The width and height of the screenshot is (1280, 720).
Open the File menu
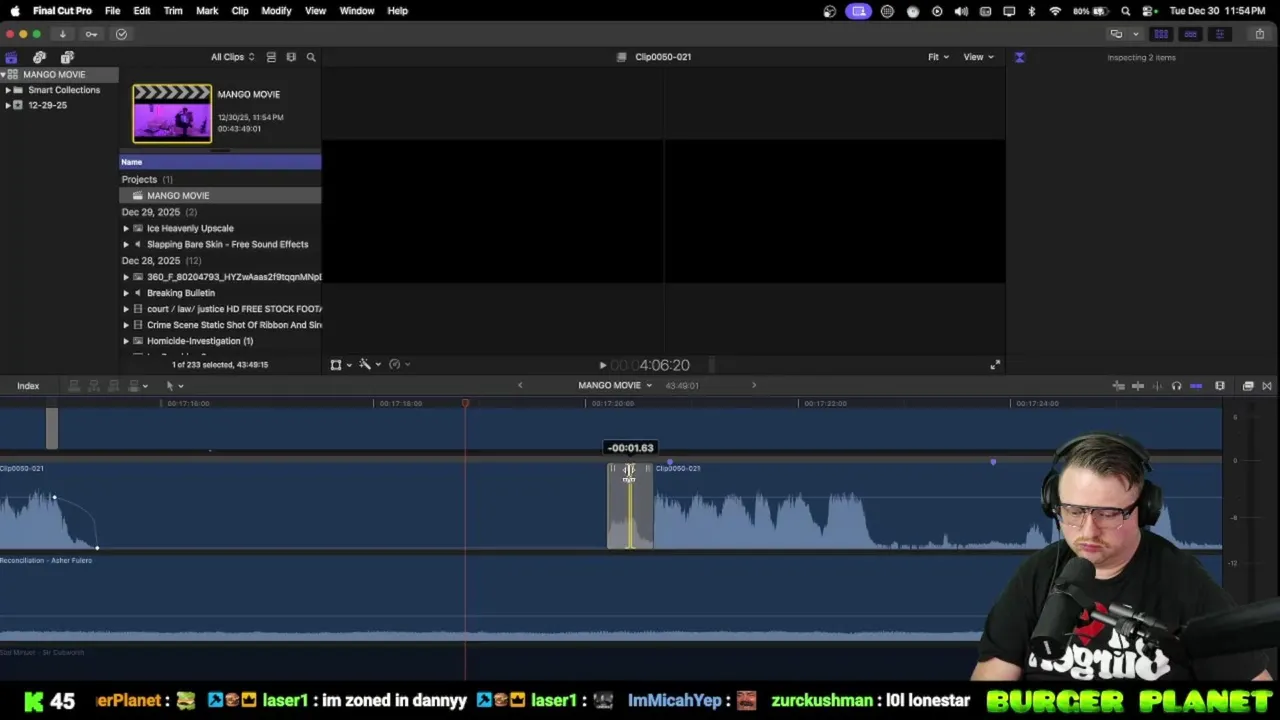[113, 11]
